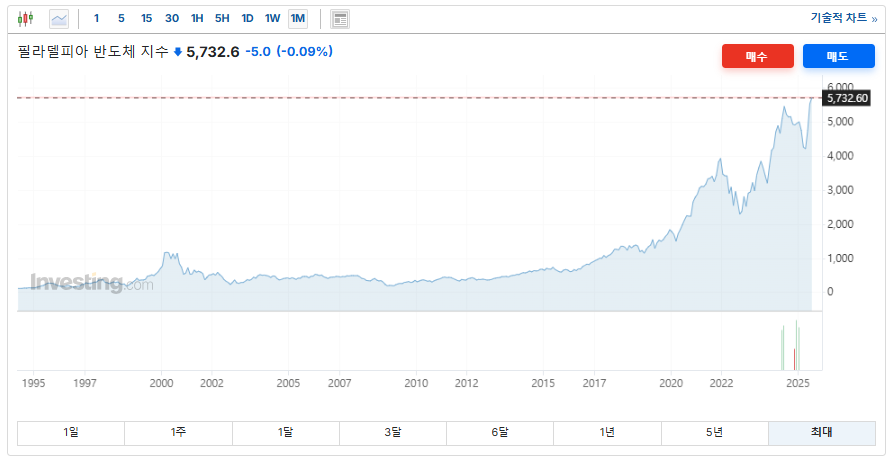The width and height of the screenshot is (894, 463).
Task: Click the 5,732.60 price label on axis
Action: 846,98
